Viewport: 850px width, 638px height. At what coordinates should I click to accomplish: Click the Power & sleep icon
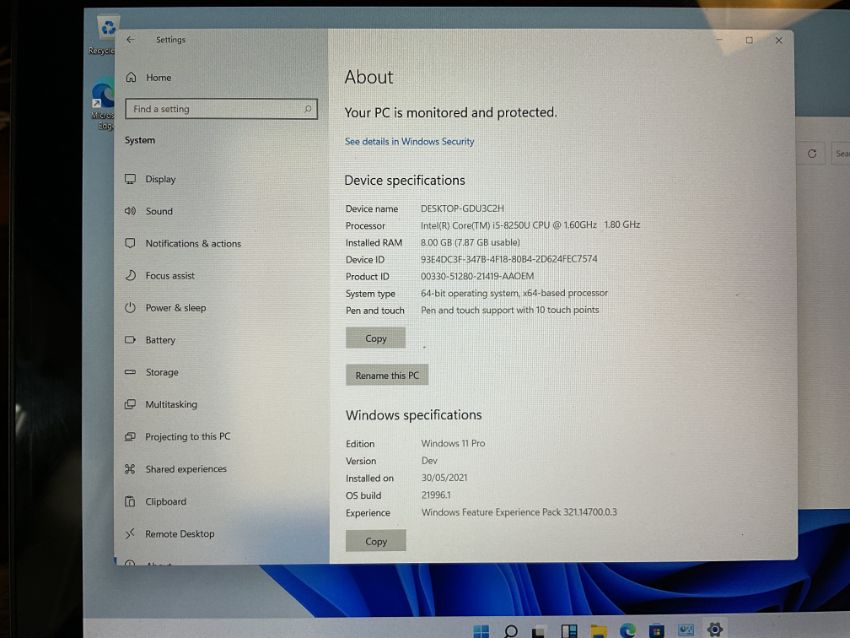click(130, 308)
